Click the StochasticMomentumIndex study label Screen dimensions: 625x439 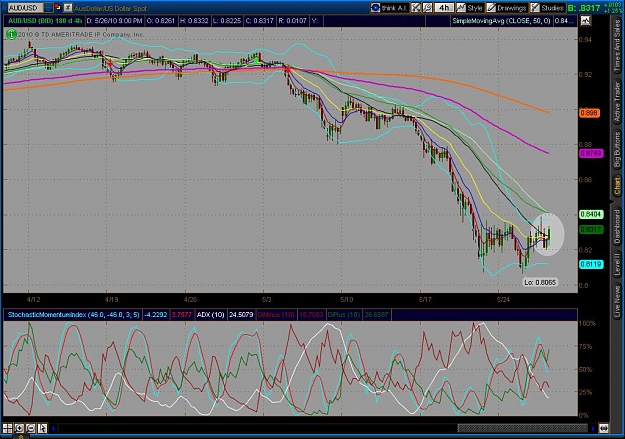74,315
